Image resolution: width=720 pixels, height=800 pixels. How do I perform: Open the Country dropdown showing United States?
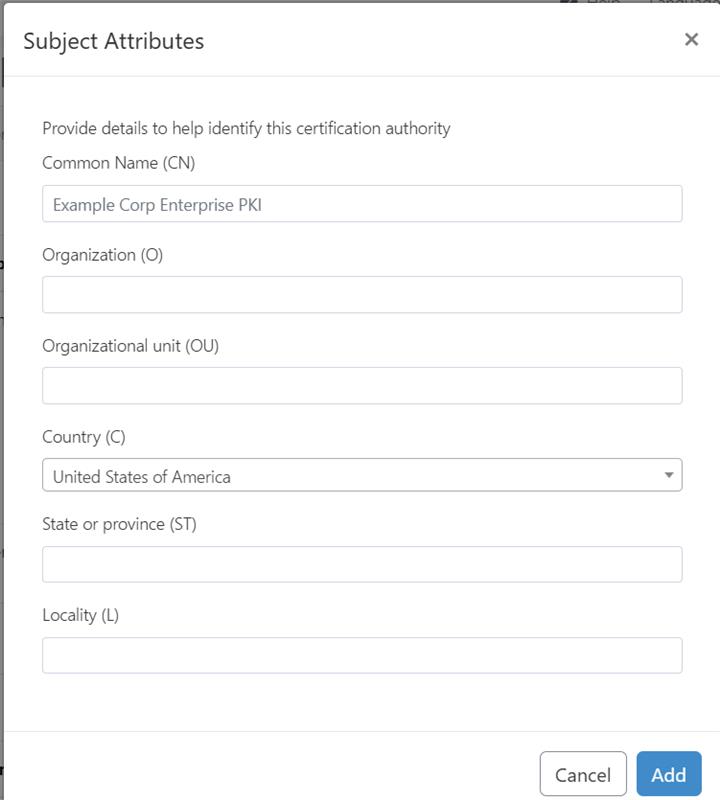coord(362,476)
